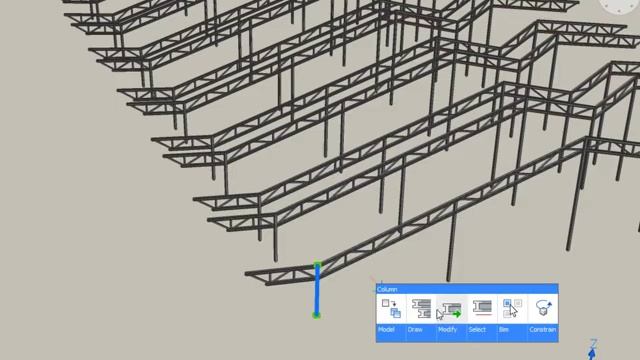The image size is (640, 360).
Task: Click the top green grip of selected column
Action: point(318,266)
